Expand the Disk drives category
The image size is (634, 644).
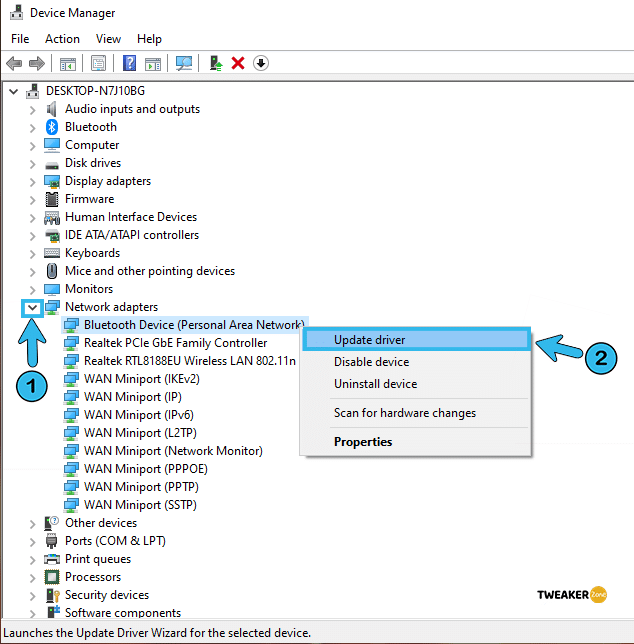[32, 164]
